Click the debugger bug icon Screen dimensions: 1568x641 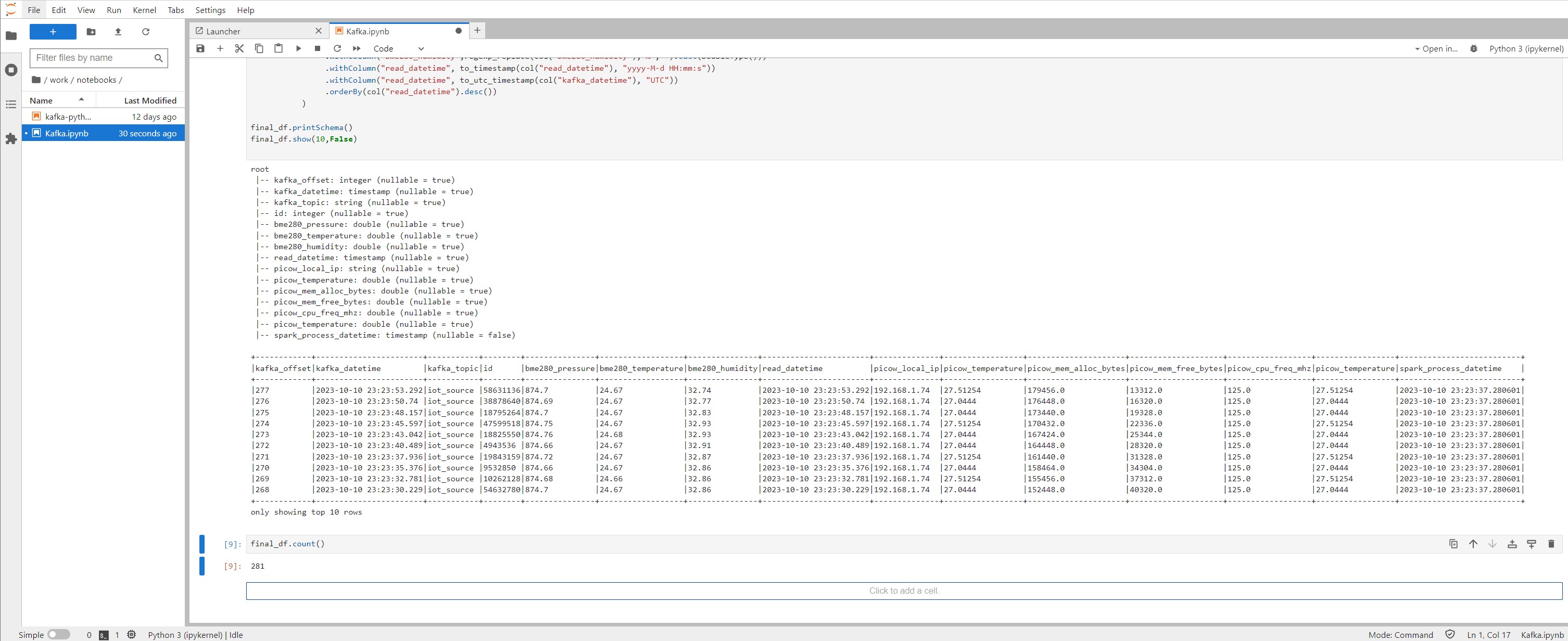click(1474, 49)
